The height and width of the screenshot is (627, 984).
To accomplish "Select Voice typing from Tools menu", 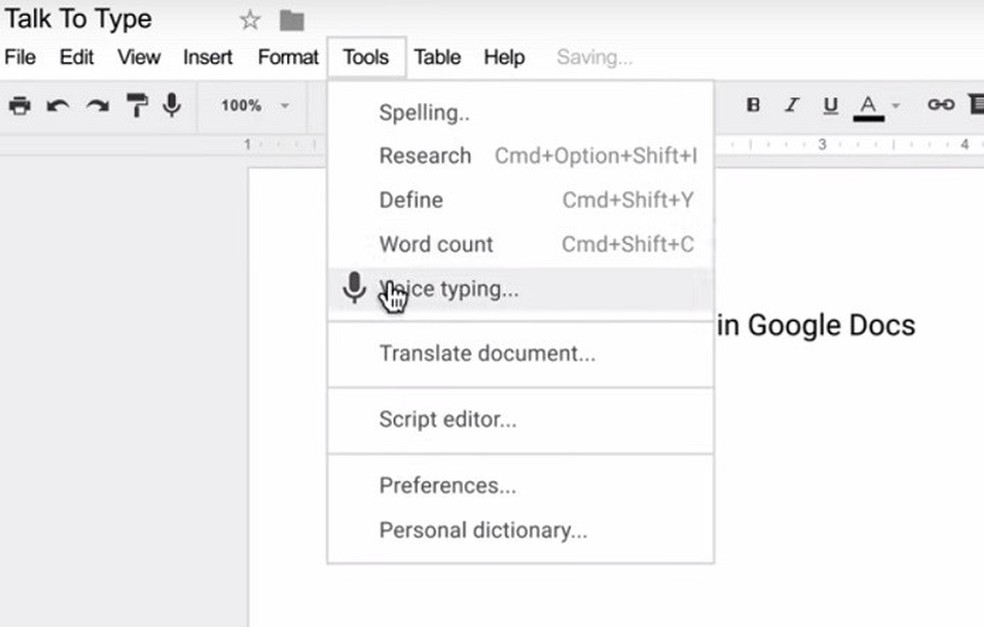I will tap(450, 290).
